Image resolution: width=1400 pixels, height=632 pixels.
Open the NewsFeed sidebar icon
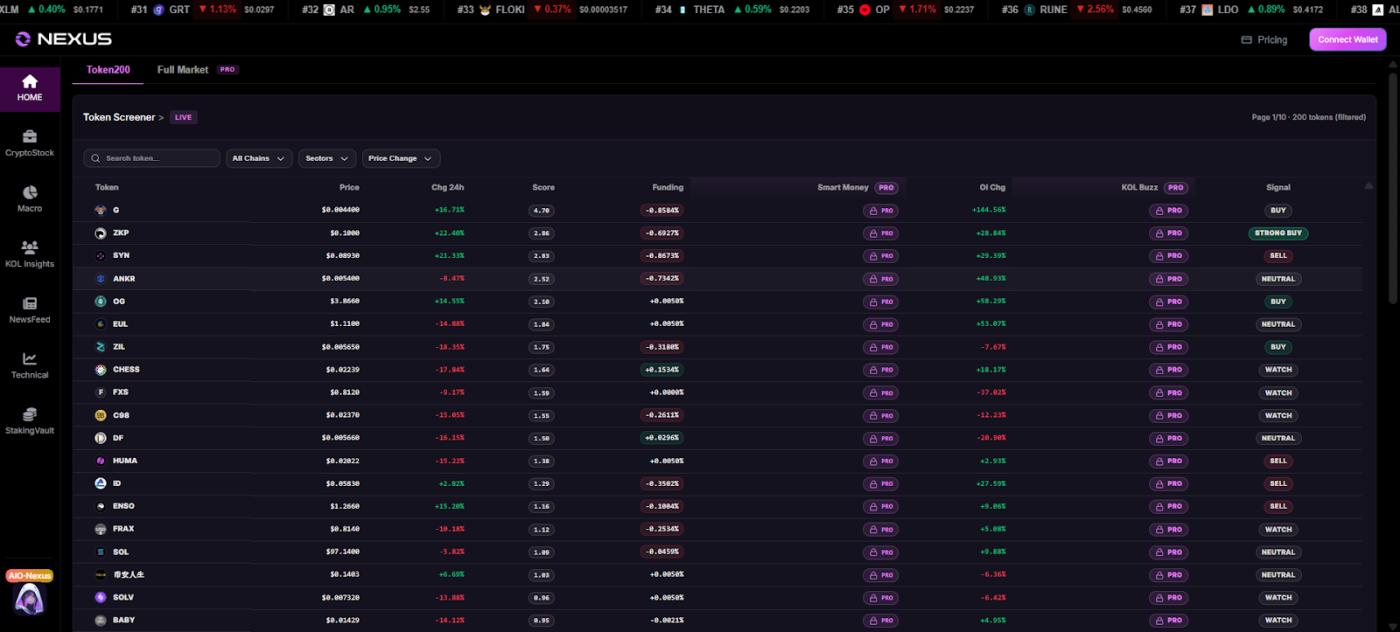point(29,309)
